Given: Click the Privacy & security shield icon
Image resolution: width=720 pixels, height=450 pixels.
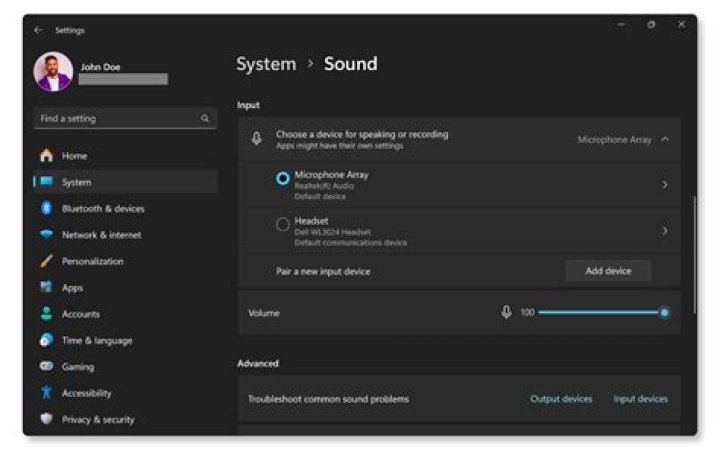Looking at the screenshot, I should 46,420.
